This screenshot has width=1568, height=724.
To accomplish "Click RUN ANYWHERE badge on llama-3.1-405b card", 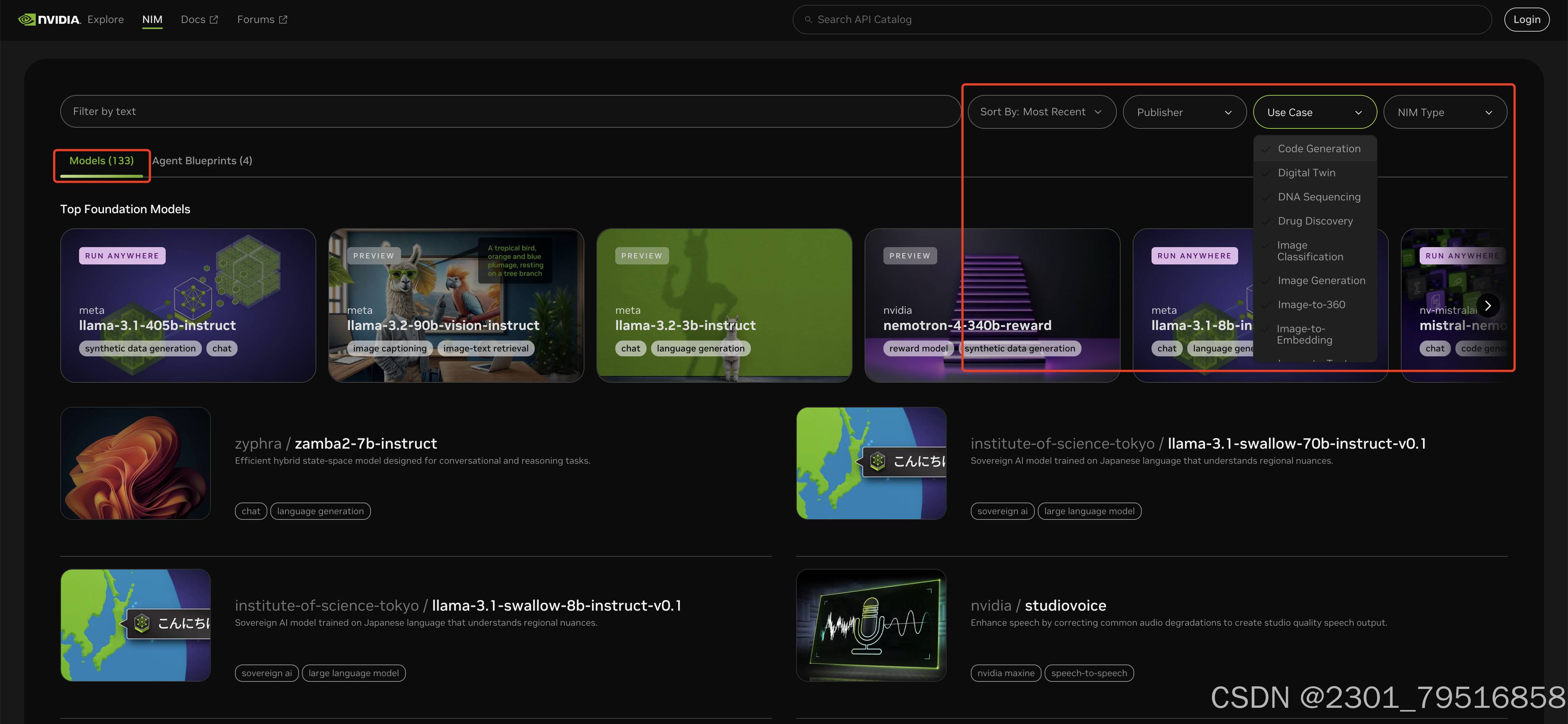I will click(x=122, y=256).
